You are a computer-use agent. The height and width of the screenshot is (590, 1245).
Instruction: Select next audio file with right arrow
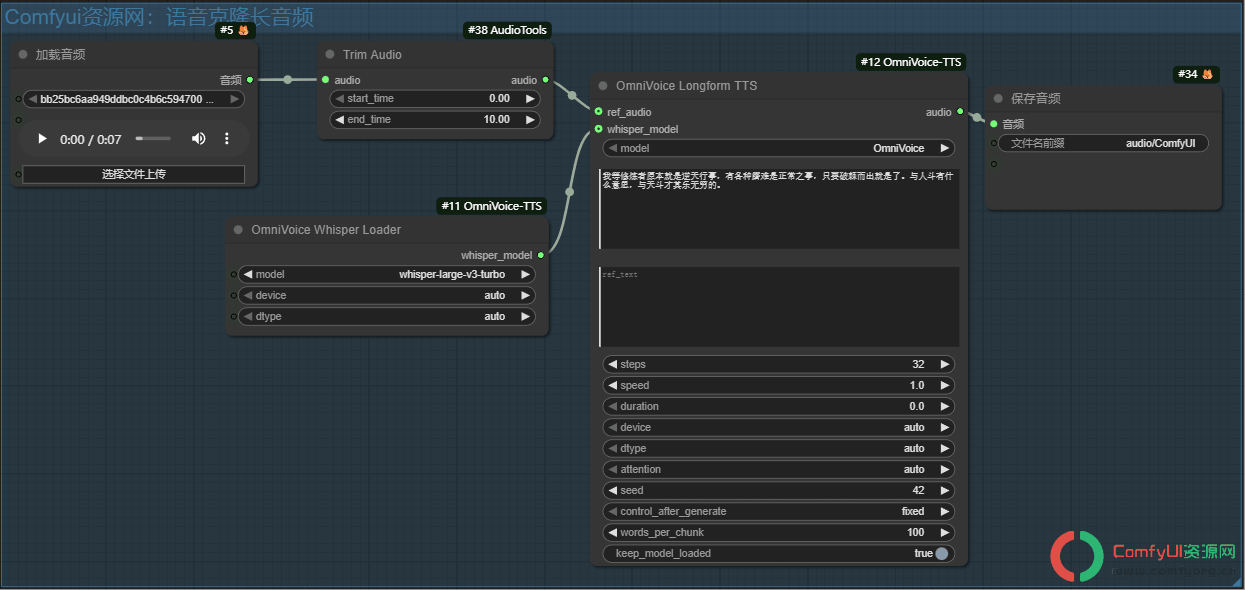pos(234,99)
